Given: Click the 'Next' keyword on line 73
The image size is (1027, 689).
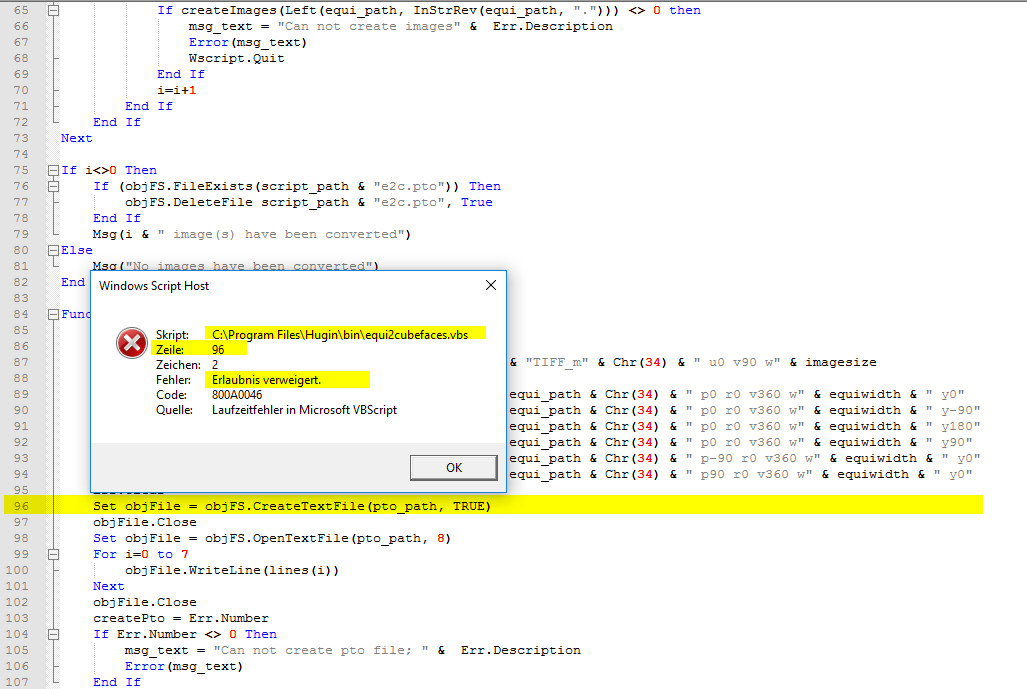Looking at the screenshot, I should click(x=77, y=138).
